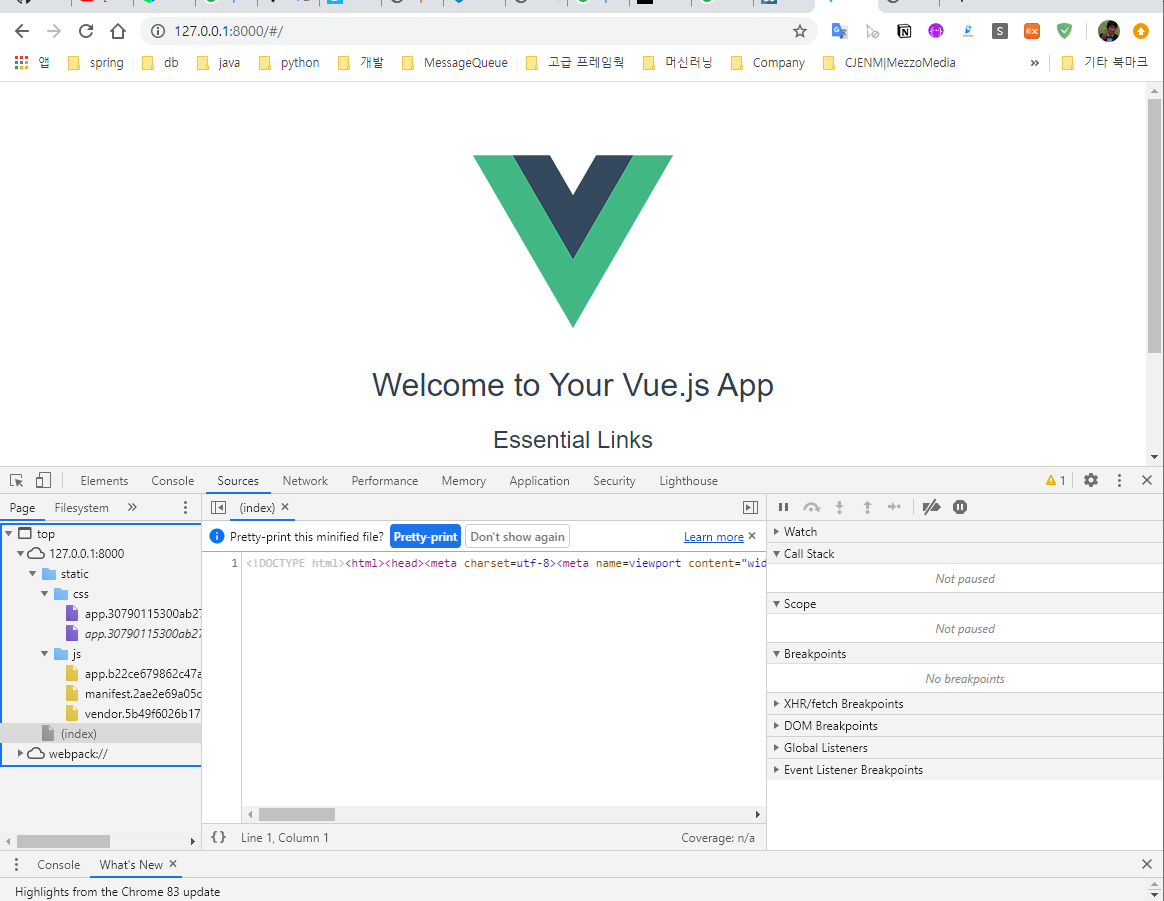The image size is (1164, 901).
Task: Open the DevTools customize three-dot menu
Action: tap(1119, 480)
